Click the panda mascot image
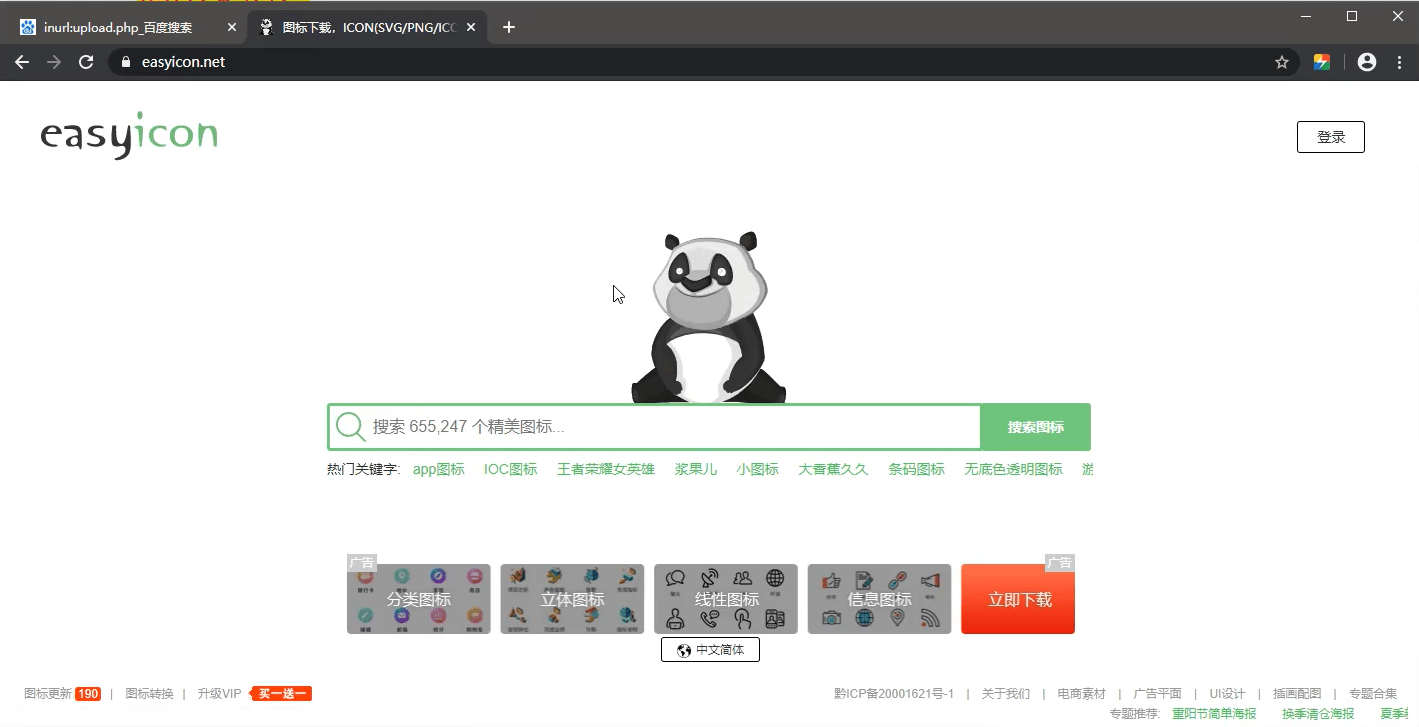The image size is (1419, 727). tap(709, 317)
